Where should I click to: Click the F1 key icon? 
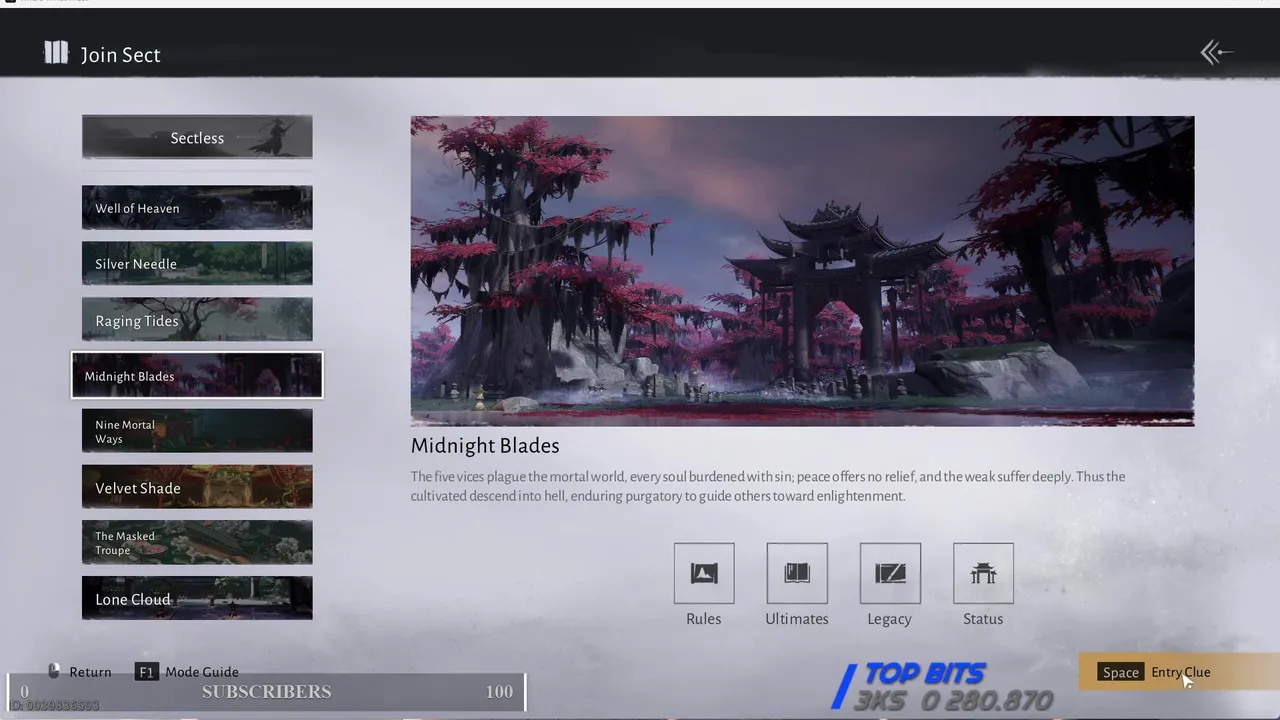(x=146, y=672)
